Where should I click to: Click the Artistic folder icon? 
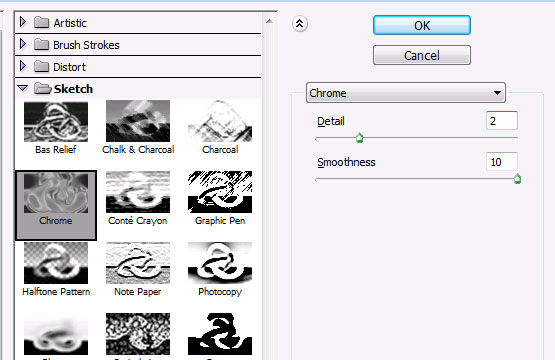[x=41, y=23]
